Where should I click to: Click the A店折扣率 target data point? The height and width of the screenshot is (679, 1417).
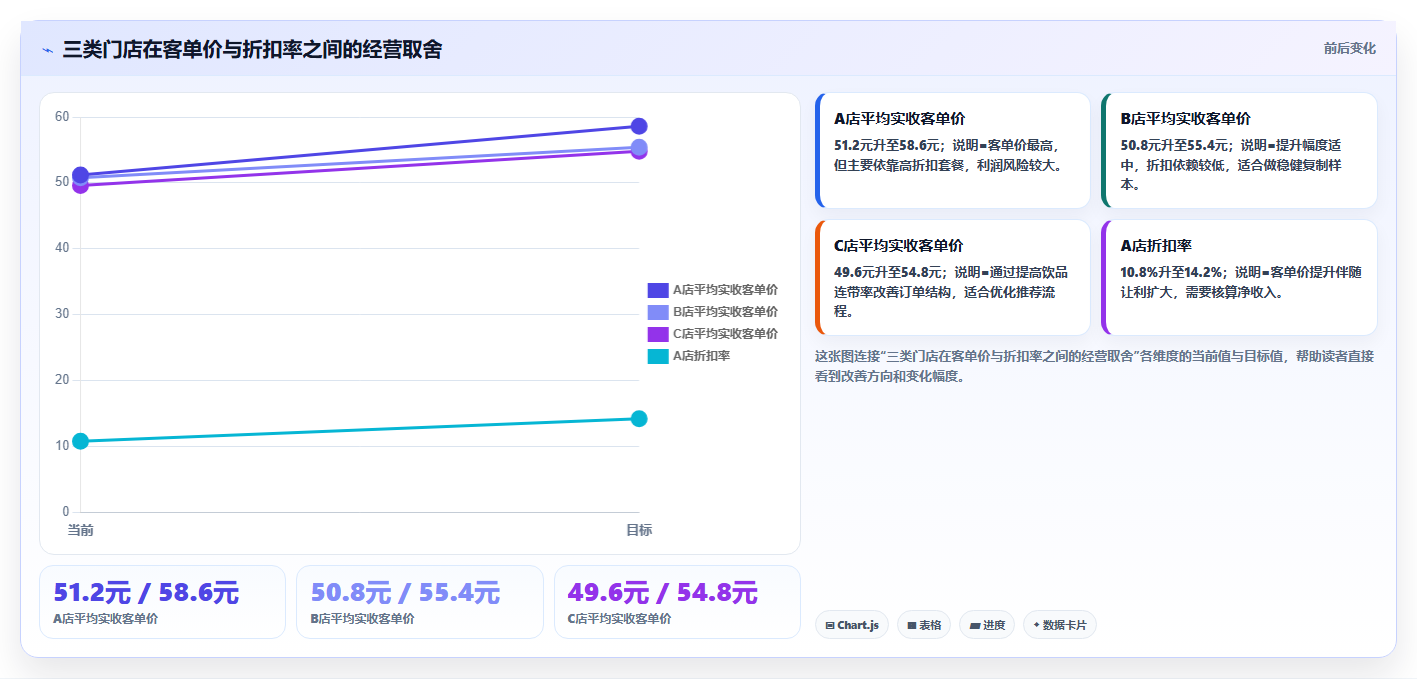point(639,418)
